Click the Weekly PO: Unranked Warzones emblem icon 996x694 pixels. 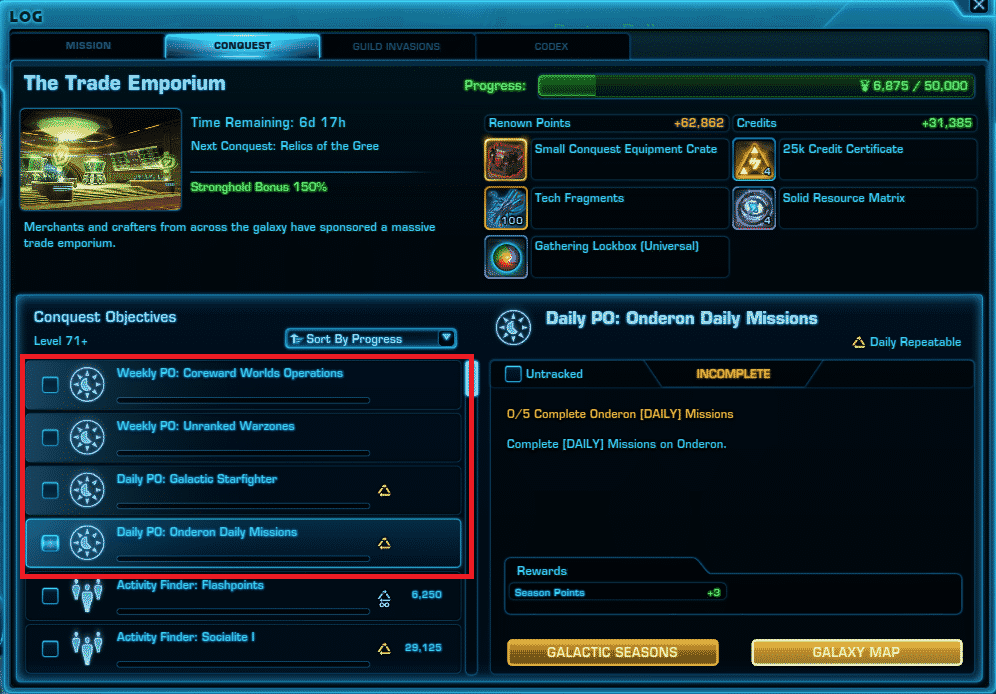coord(86,437)
